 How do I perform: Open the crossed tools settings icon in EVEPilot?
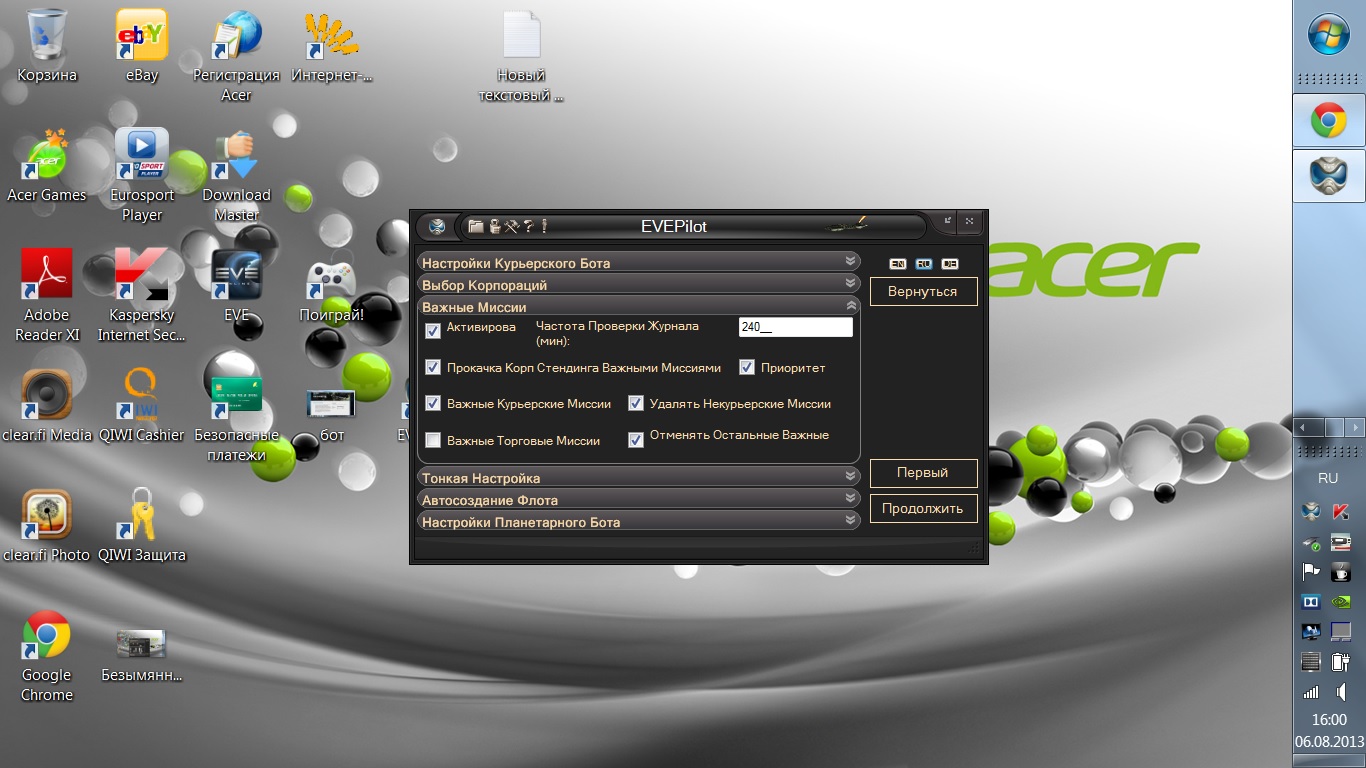tap(511, 226)
